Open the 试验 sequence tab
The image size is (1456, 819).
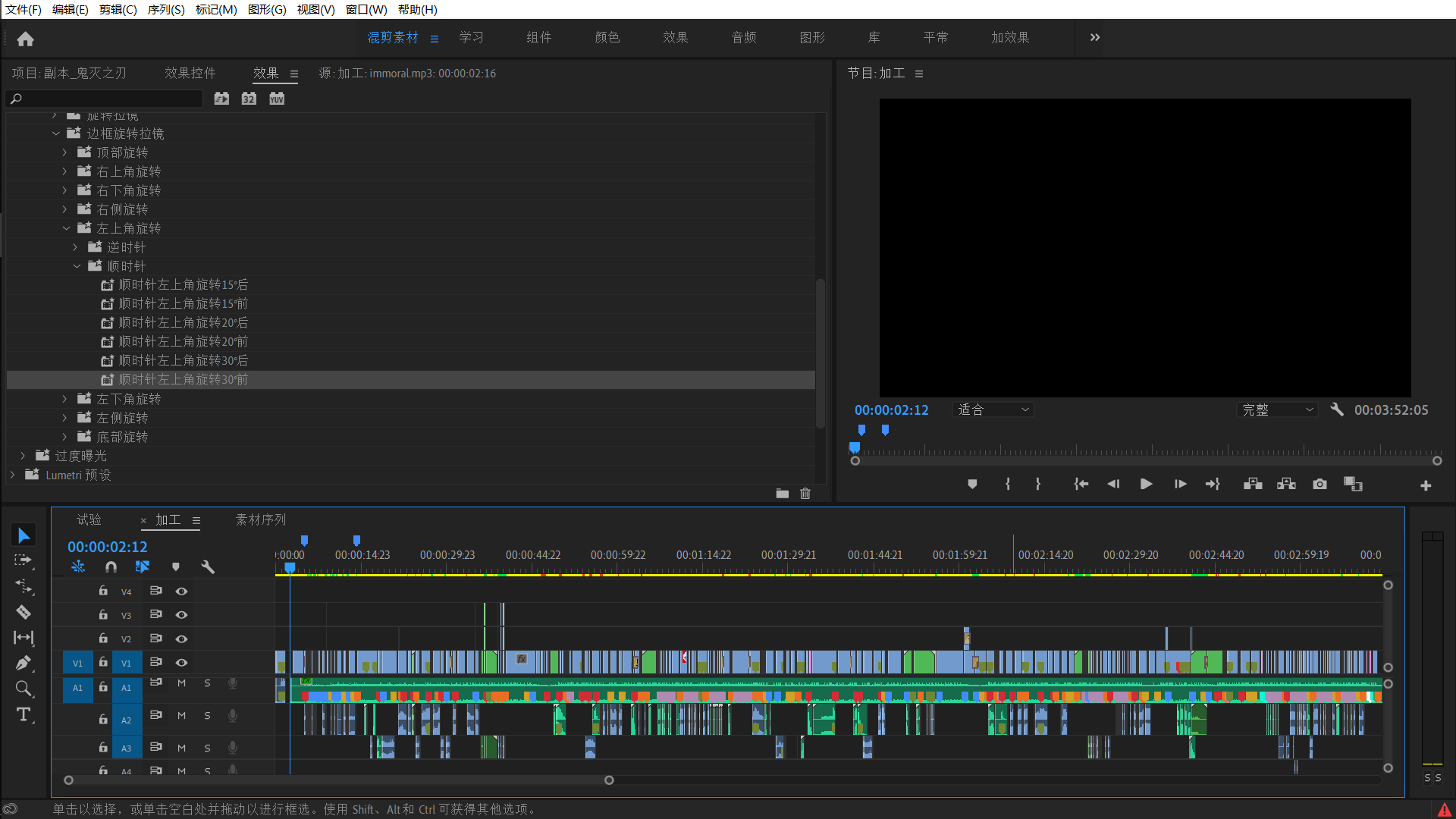[x=89, y=519]
